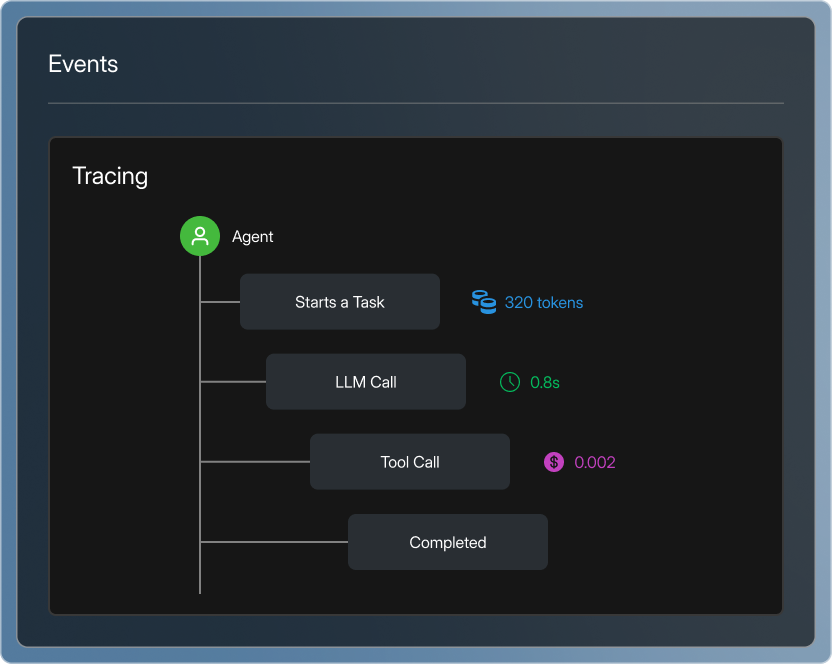Select the Starts a Task node
This screenshot has width=832, height=664.
(x=340, y=302)
